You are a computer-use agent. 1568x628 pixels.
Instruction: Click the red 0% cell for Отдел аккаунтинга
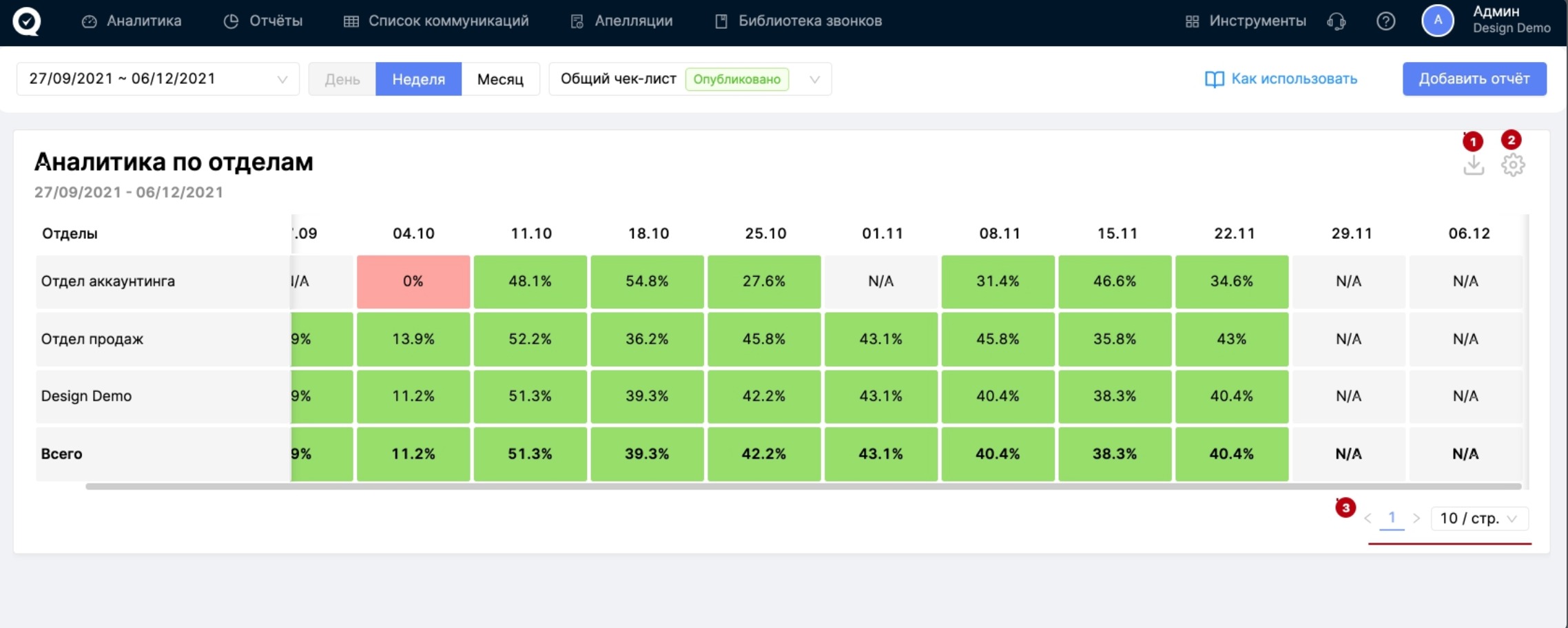(413, 282)
